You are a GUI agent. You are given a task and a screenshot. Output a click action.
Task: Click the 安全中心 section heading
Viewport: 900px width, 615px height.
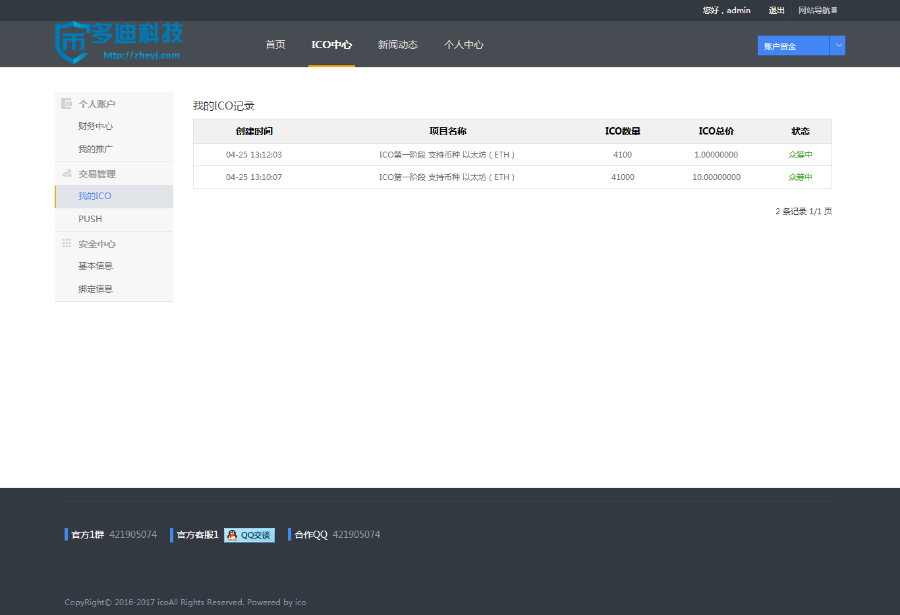97,244
